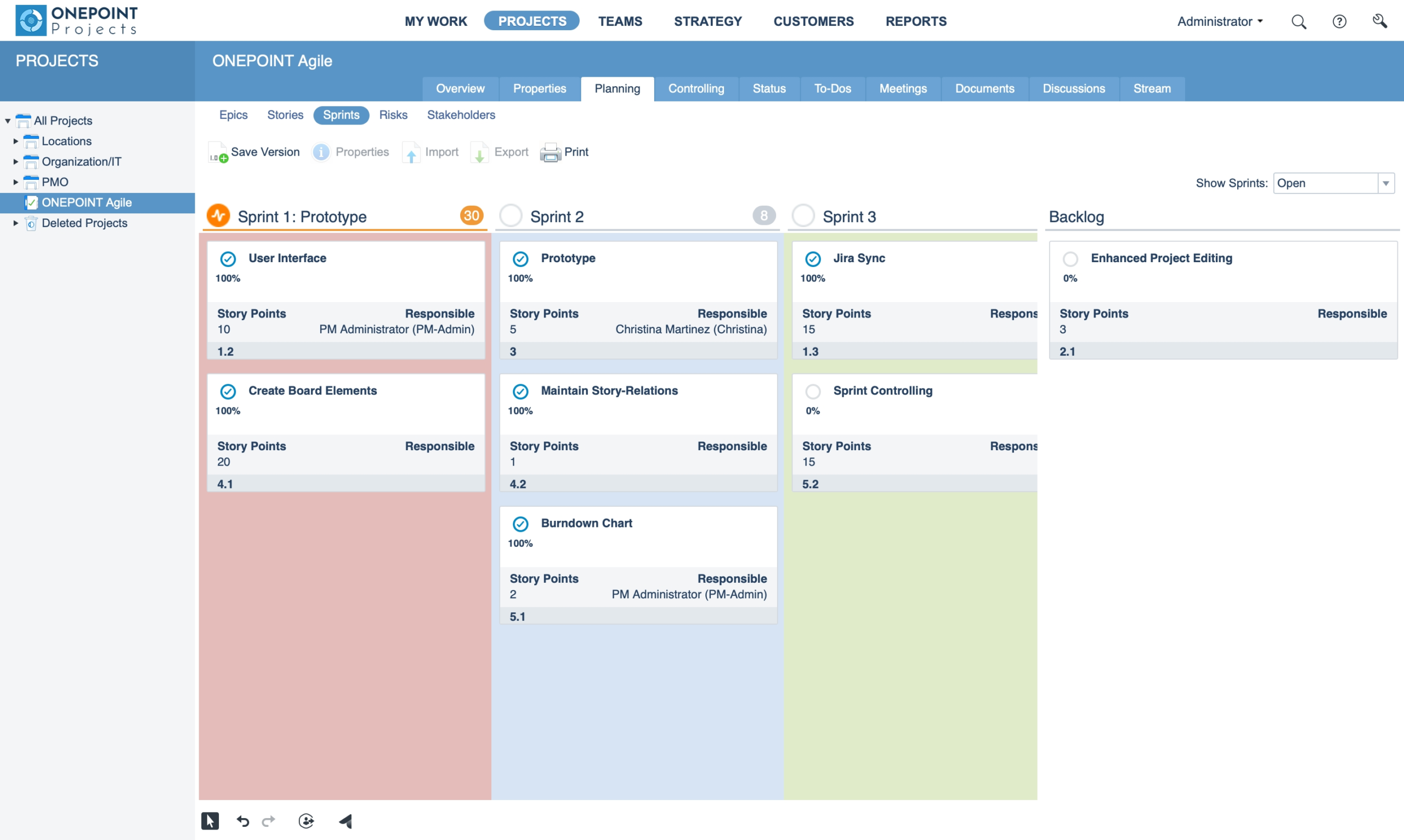The image size is (1404, 840).
Task: Click the Print icon
Action: (551, 152)
